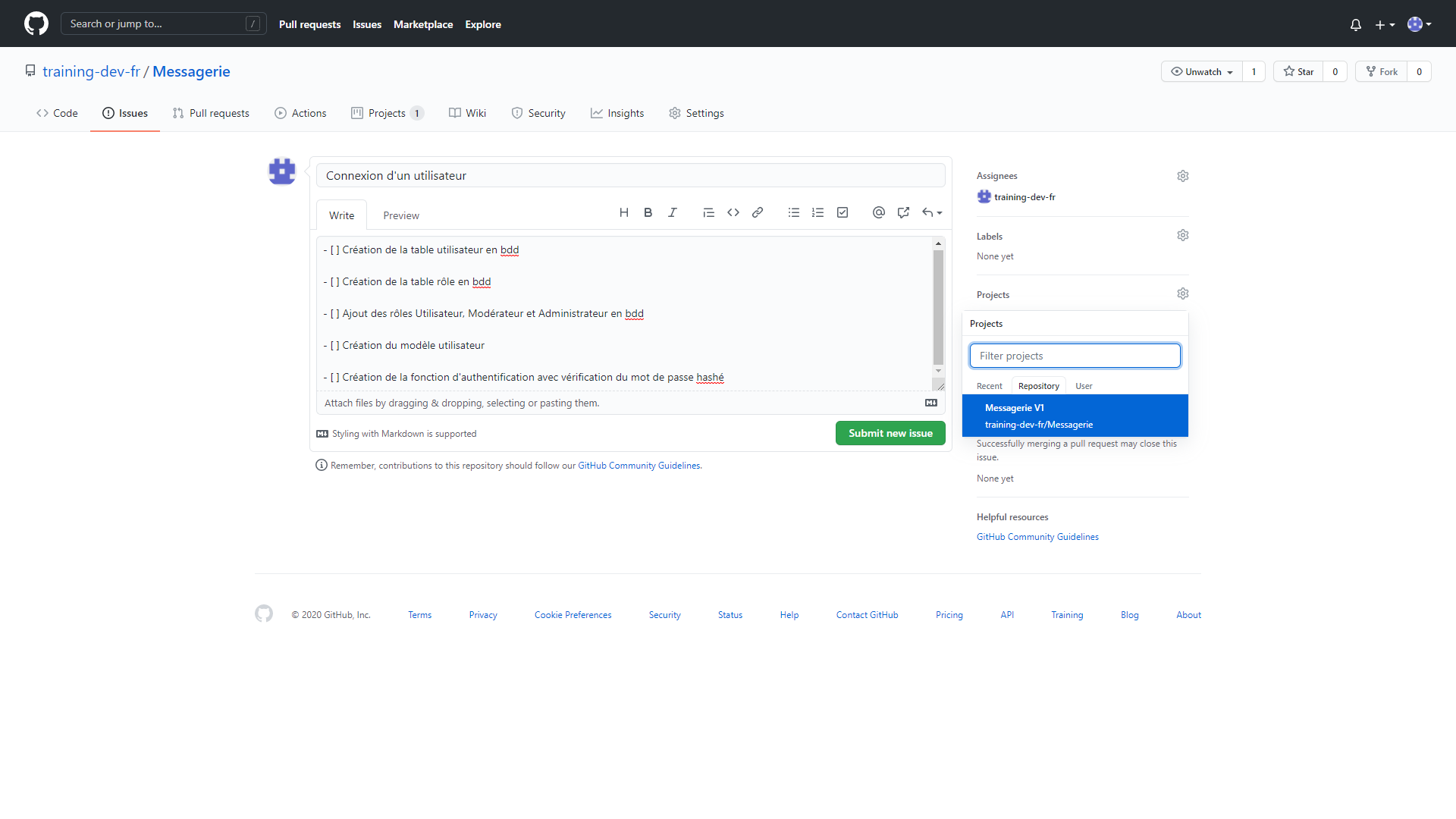
Task: Open the Unwatch dropdown
Action: (1202, 71)
